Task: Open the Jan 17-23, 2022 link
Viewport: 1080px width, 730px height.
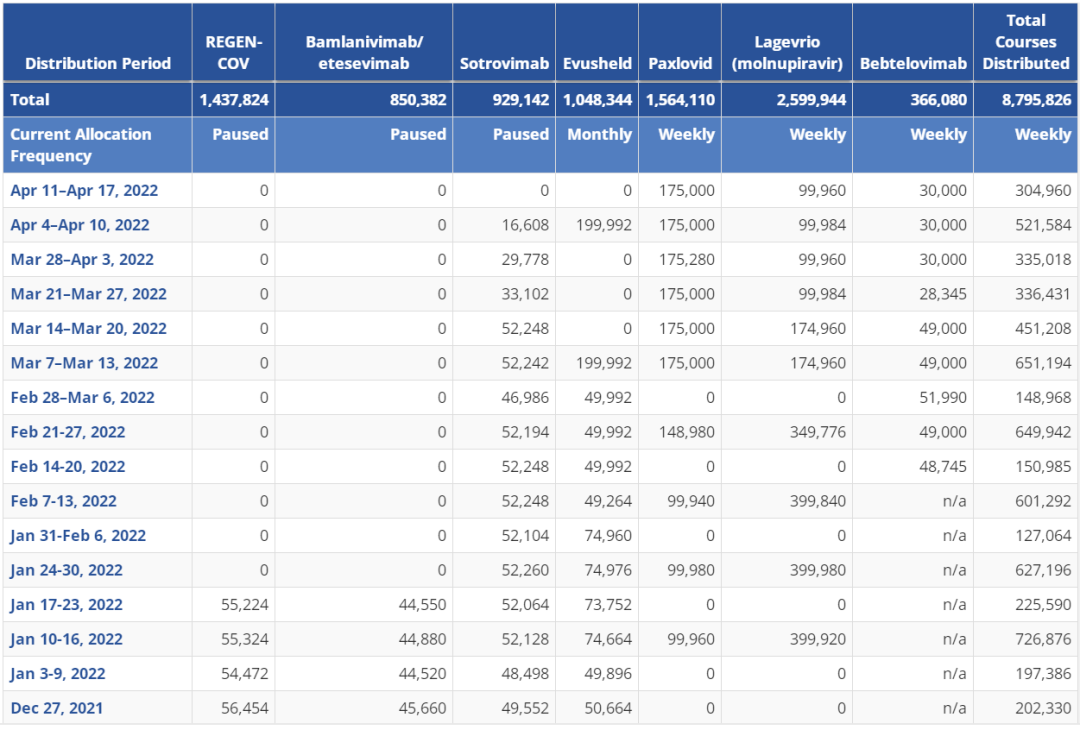Action: [66, 604]
